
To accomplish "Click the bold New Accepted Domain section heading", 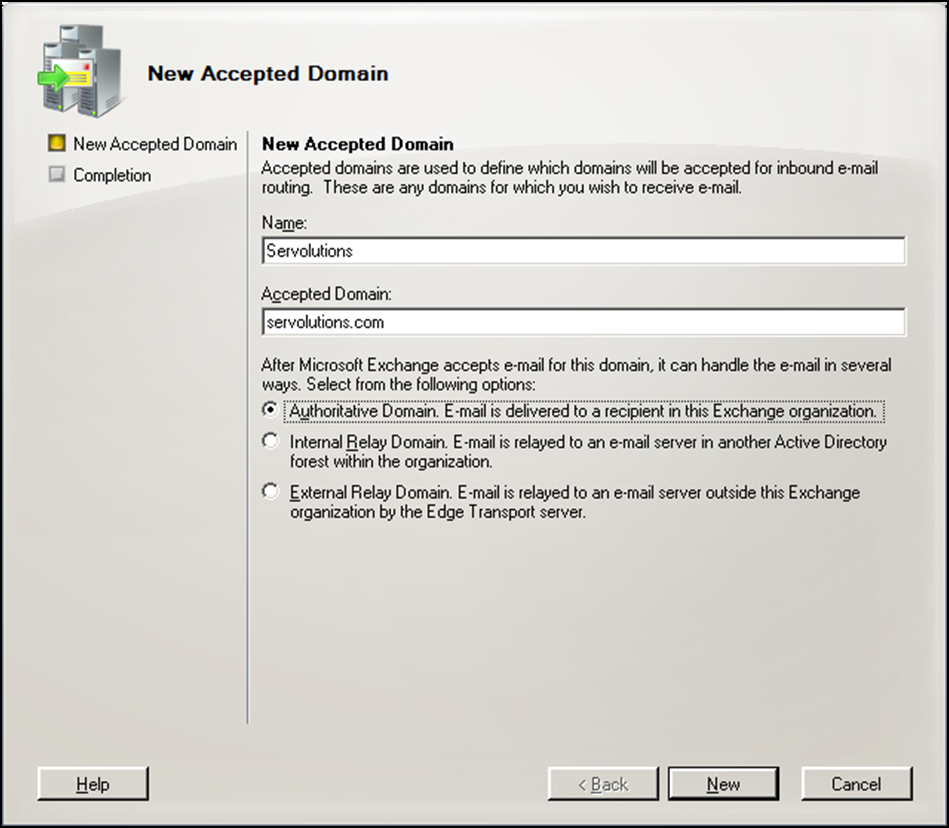I will tap(357, 144).
